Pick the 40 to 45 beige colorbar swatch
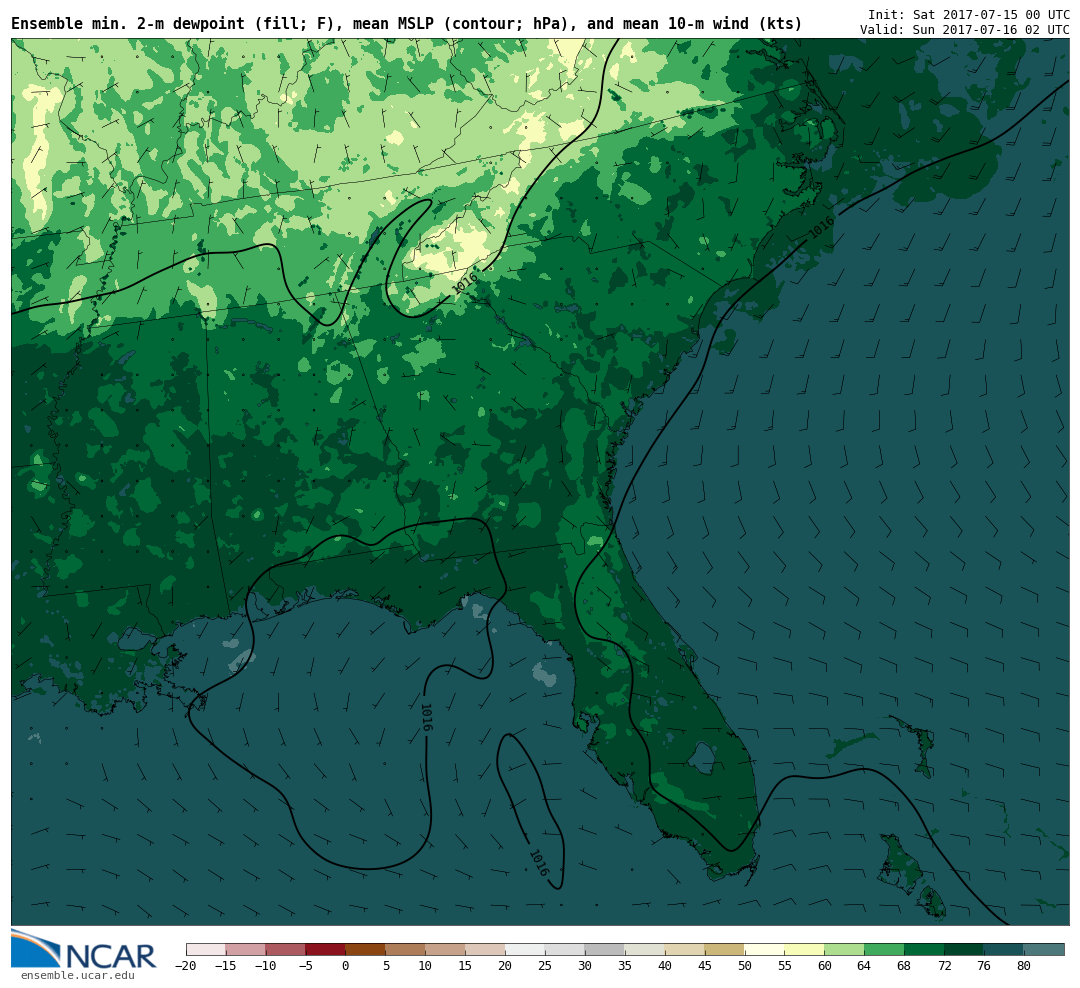The height and width of the screenshot is (988, 1080). [685, 949]
